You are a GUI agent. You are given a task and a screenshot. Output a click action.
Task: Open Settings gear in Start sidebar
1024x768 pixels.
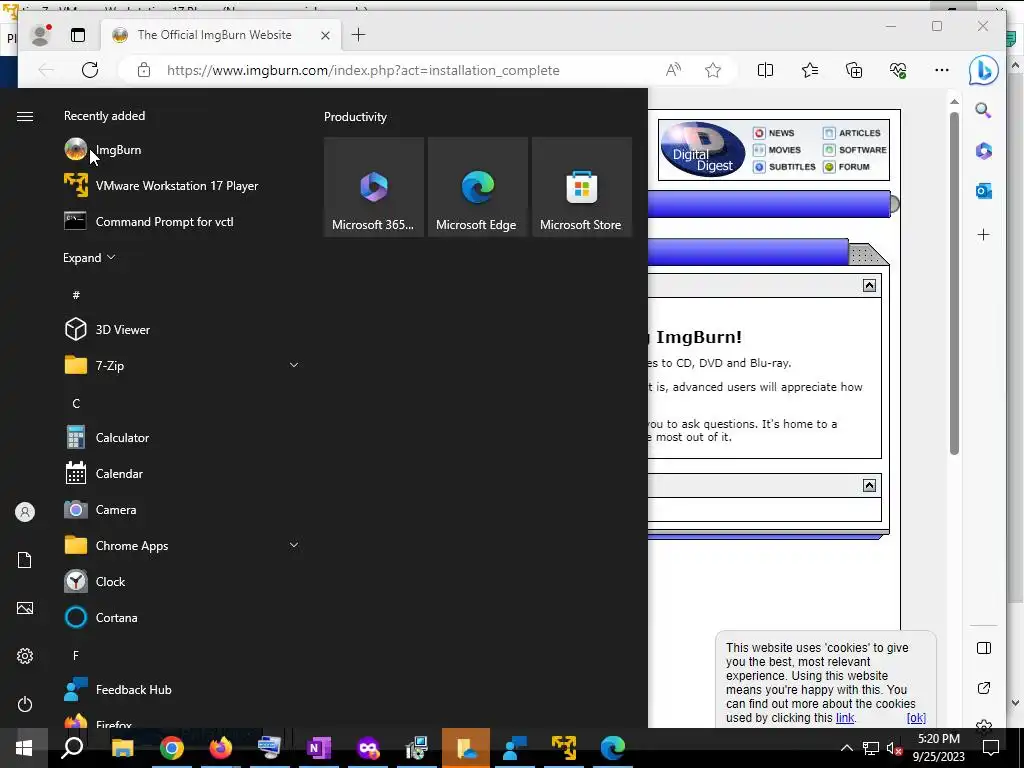click(x=25, y=656)
